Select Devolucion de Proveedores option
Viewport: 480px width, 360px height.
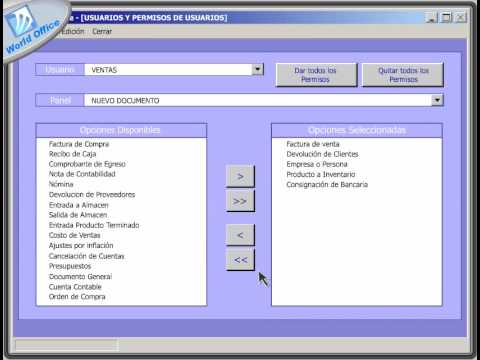(92, 194)
